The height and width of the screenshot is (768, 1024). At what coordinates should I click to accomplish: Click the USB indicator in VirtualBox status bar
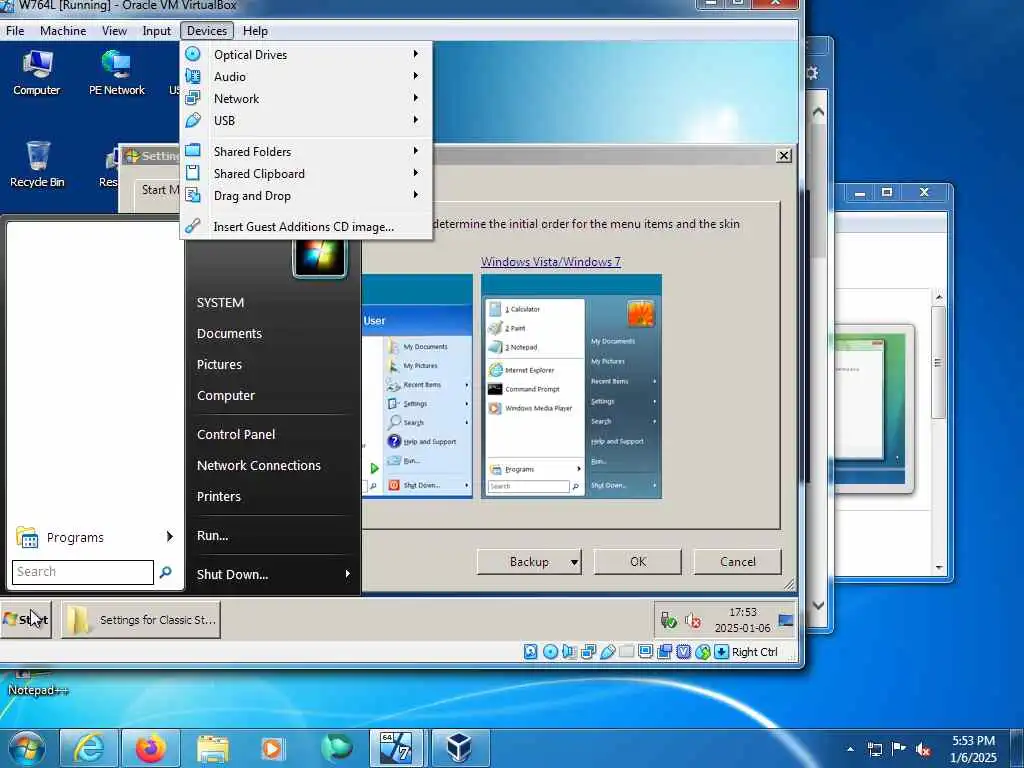coord(607,652)
